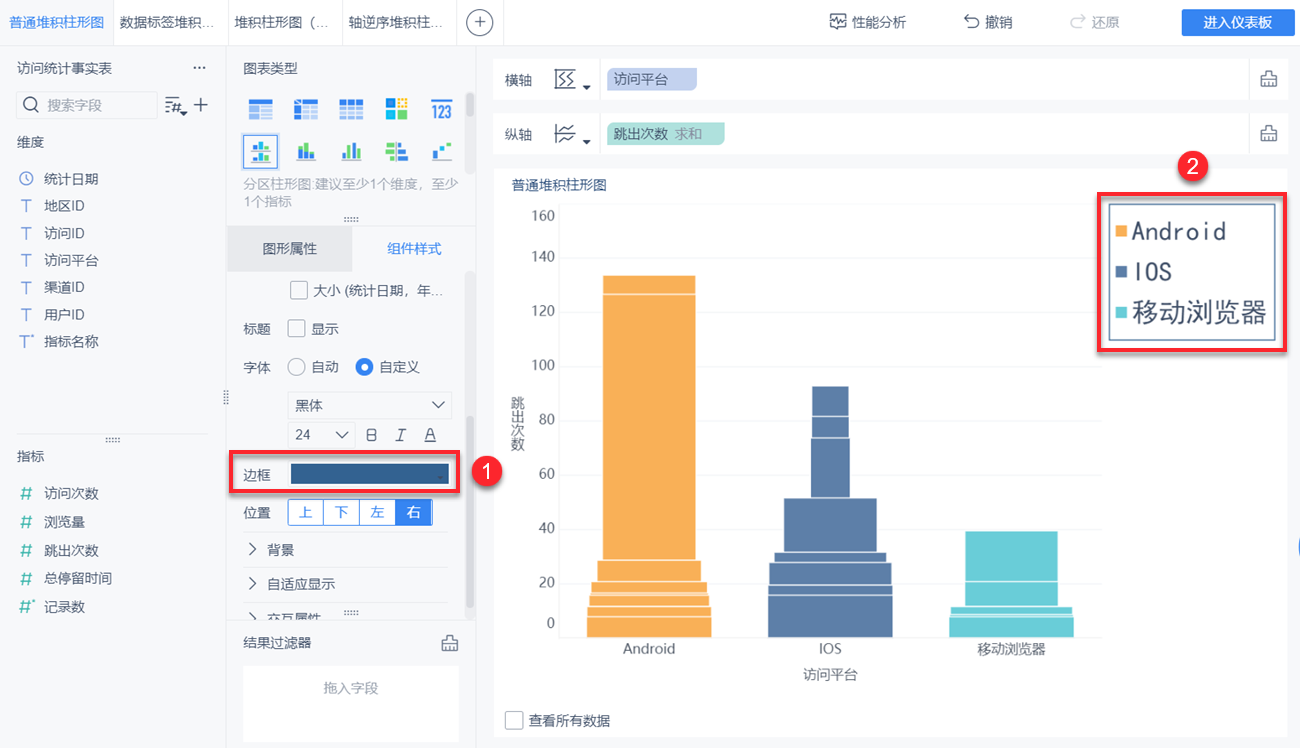Click the add field plus icon
The image size is (1300, 748).
point(201,104)
